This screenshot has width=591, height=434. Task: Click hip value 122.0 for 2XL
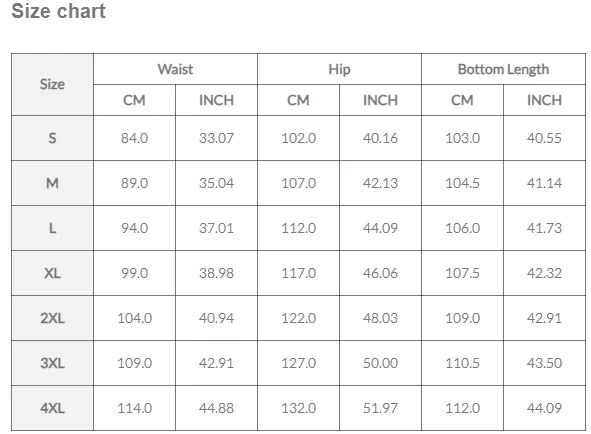[x=299, y=318]
